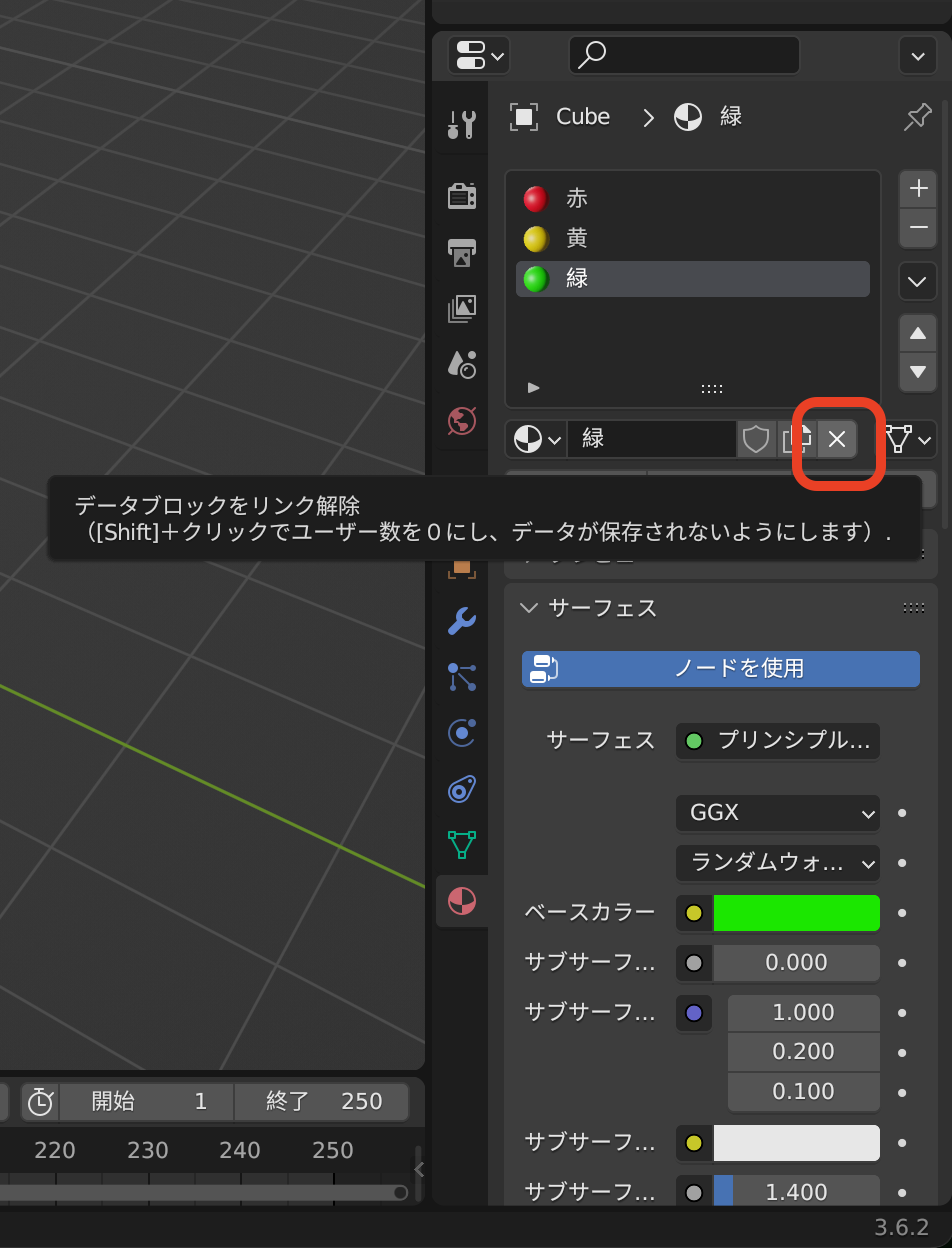
Task: Open the options dropdown at header right
Action: pyautogui.click(x=918, y=55)
